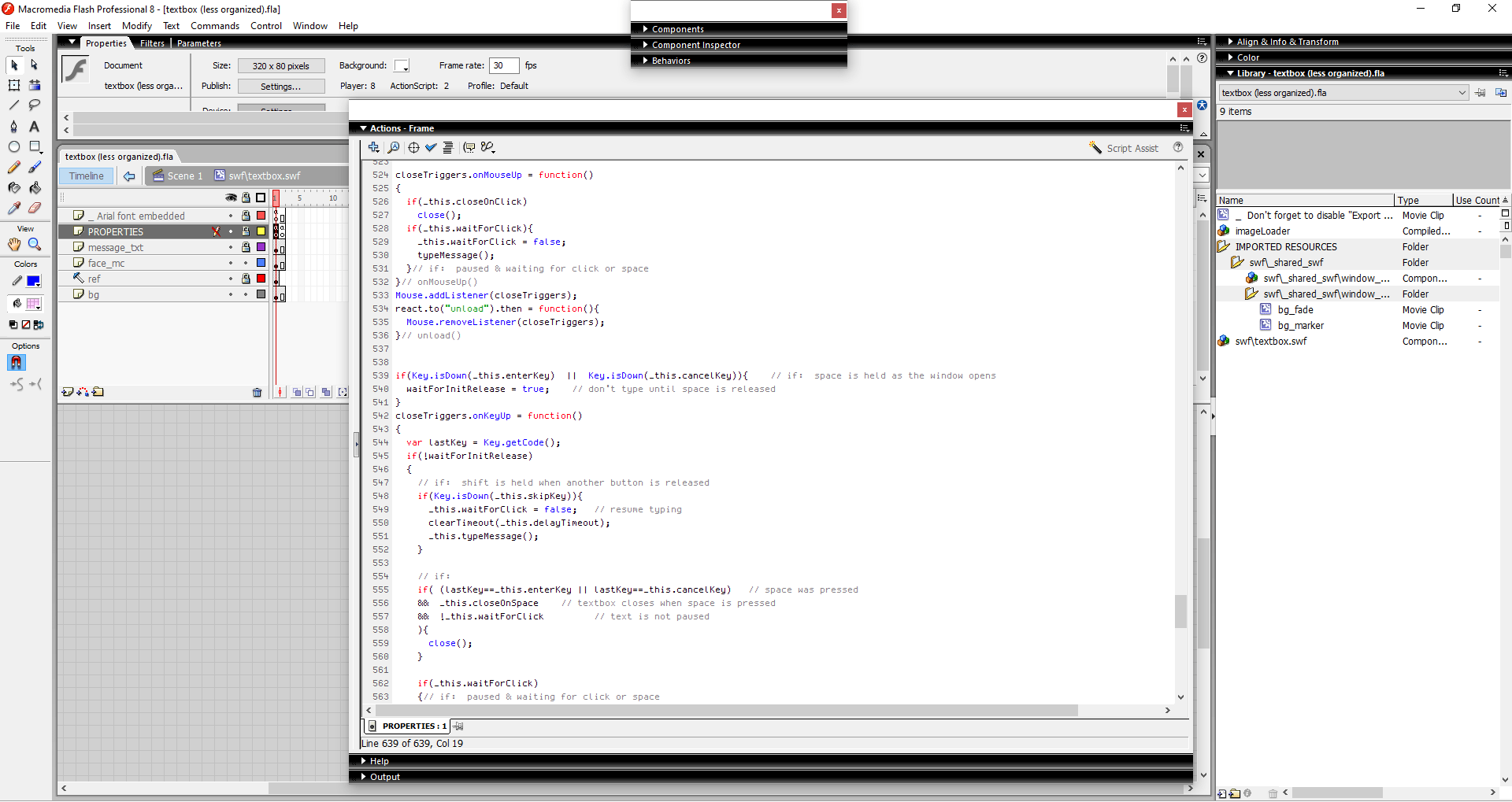The height and width of the screenshot is (802, 1512).
Task: Click the Find icon in Actions panel
Action: [x=394, y=148]
